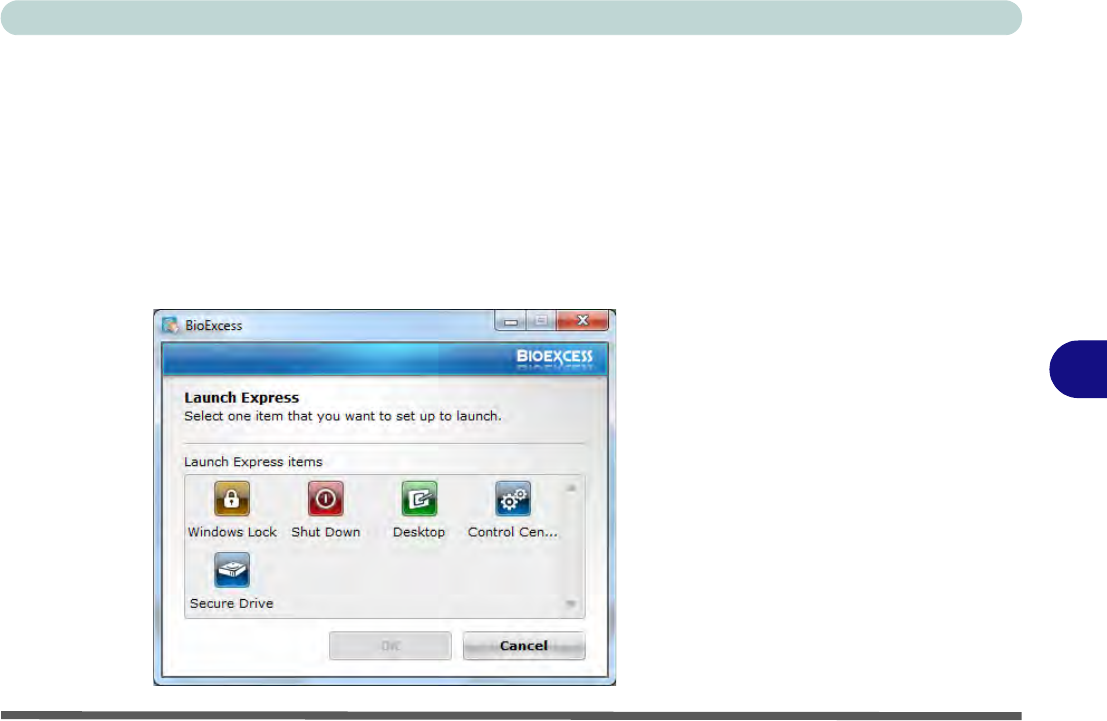Select the Control Center gears icon
The height and width of the screenshot is (721, 1107).
click(513, 499)
